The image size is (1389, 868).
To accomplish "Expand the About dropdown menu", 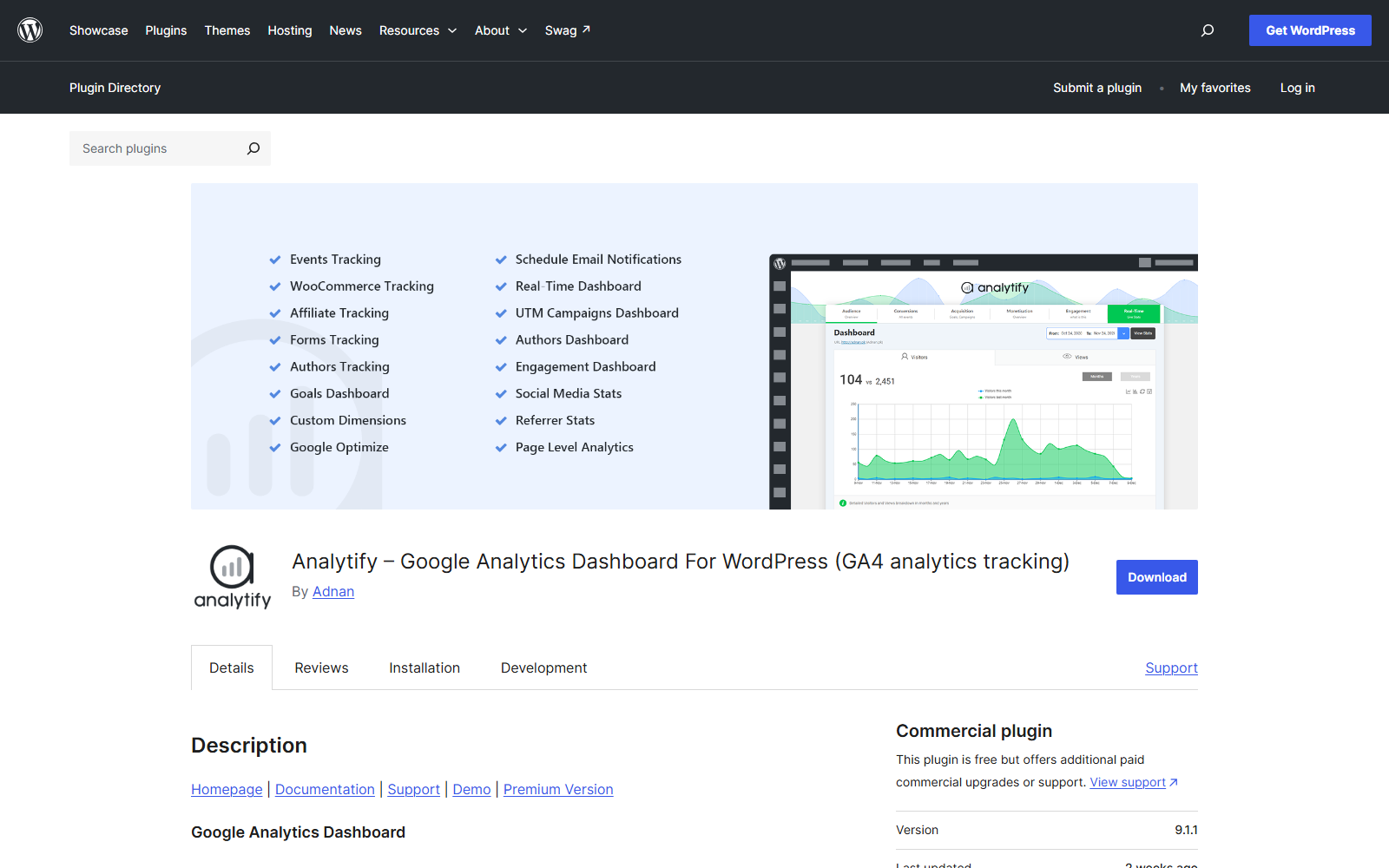I will tap(501, 30).
